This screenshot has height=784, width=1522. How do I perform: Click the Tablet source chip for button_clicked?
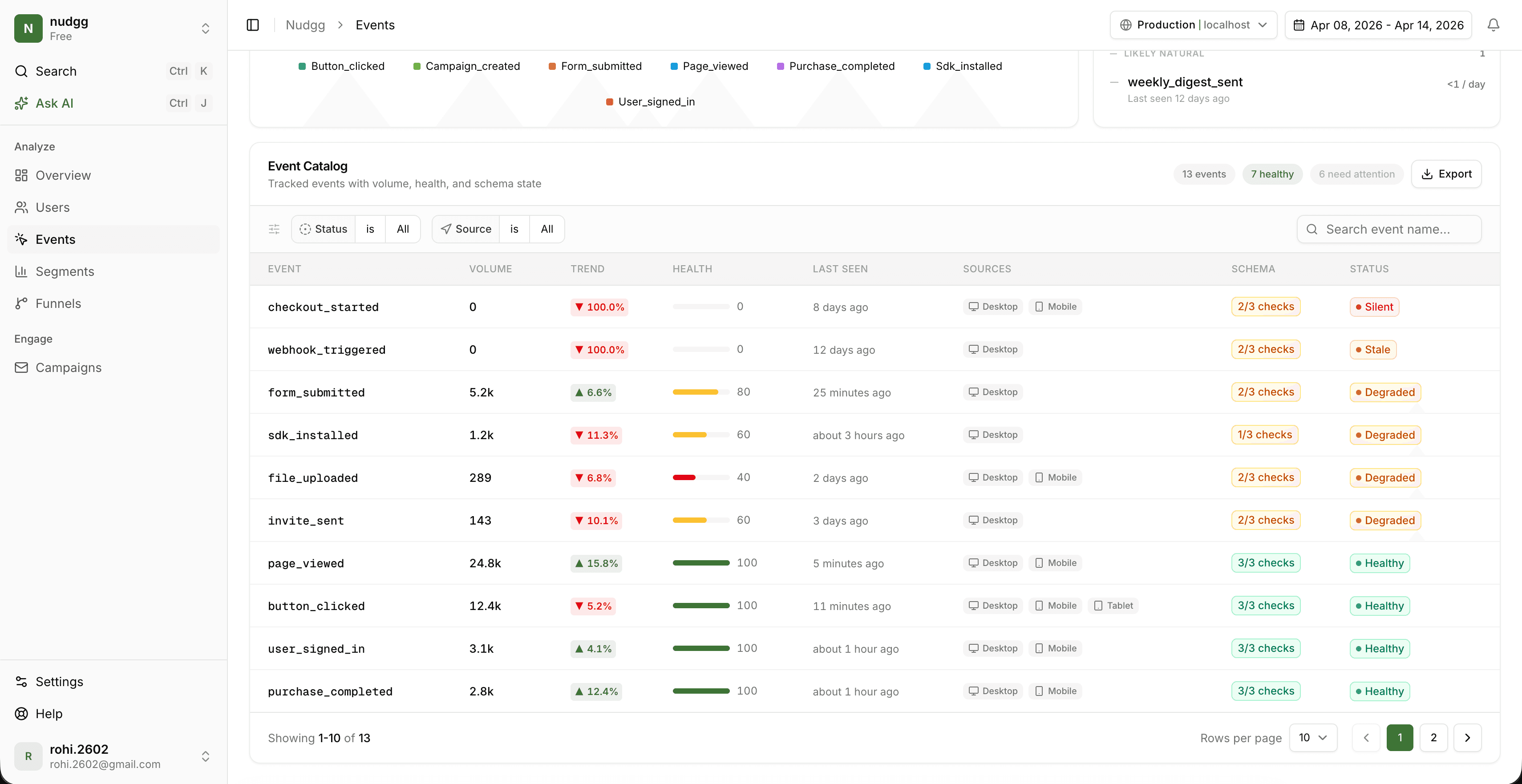tap(1113, 606)
